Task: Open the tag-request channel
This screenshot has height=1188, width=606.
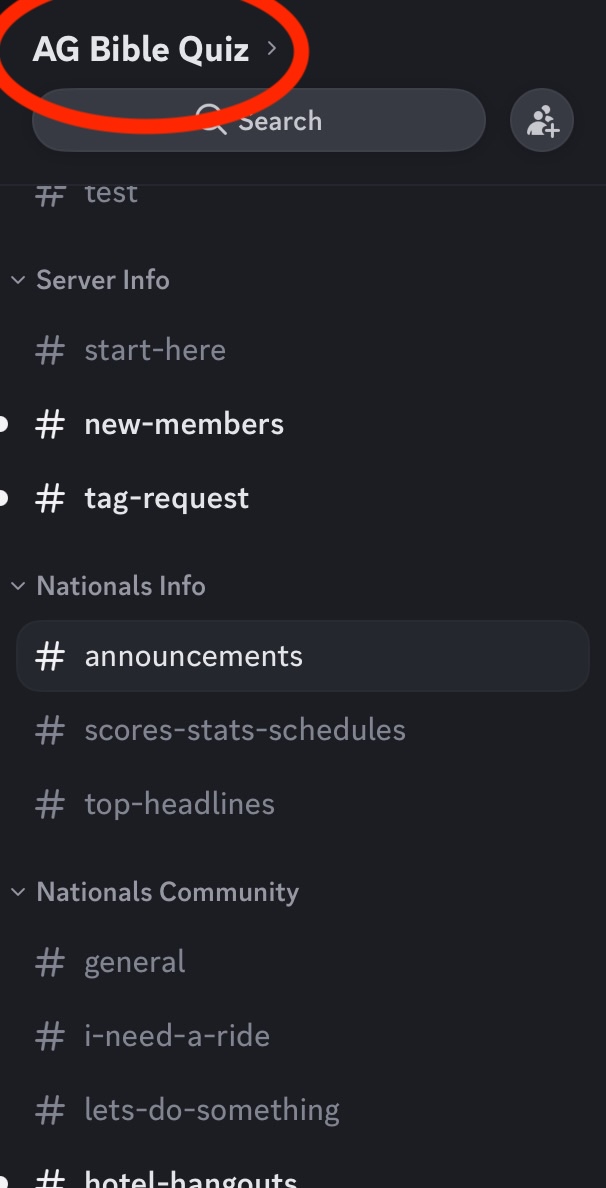Action: (x=167, y=498)
